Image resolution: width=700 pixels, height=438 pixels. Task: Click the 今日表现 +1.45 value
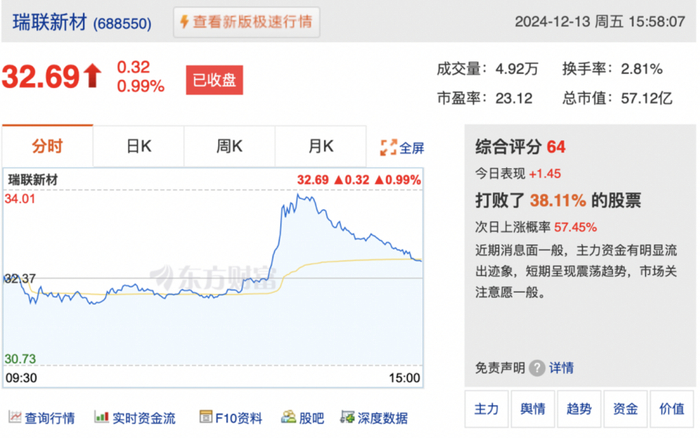(545, 174)
